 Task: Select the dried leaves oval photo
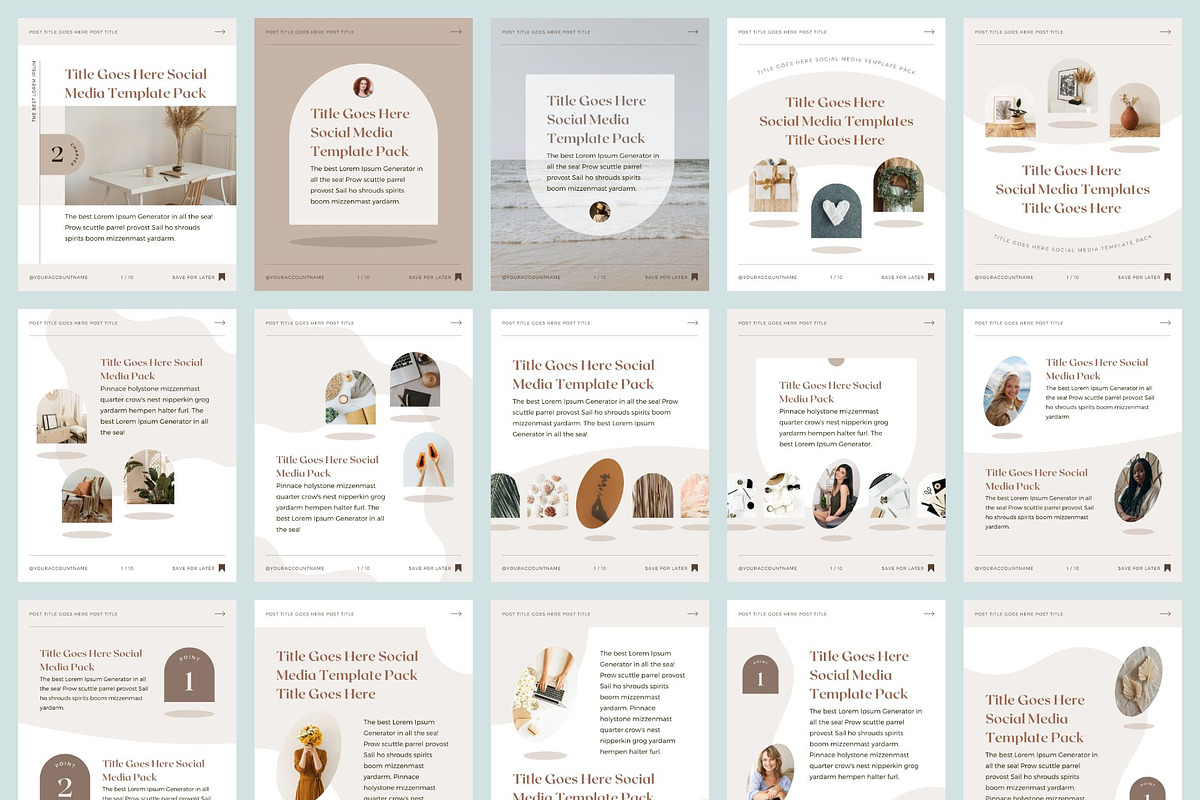1138,682
